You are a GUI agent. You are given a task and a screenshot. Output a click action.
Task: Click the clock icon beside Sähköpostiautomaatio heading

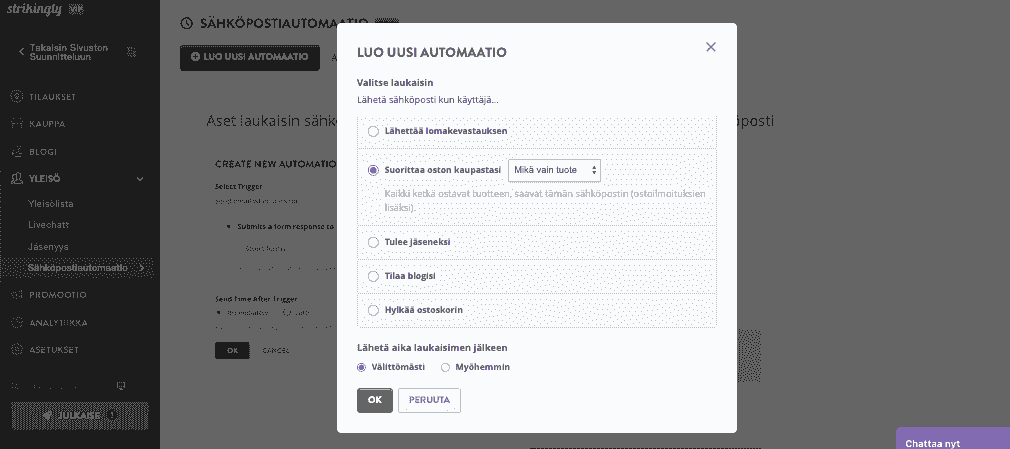tap(187, 23)
